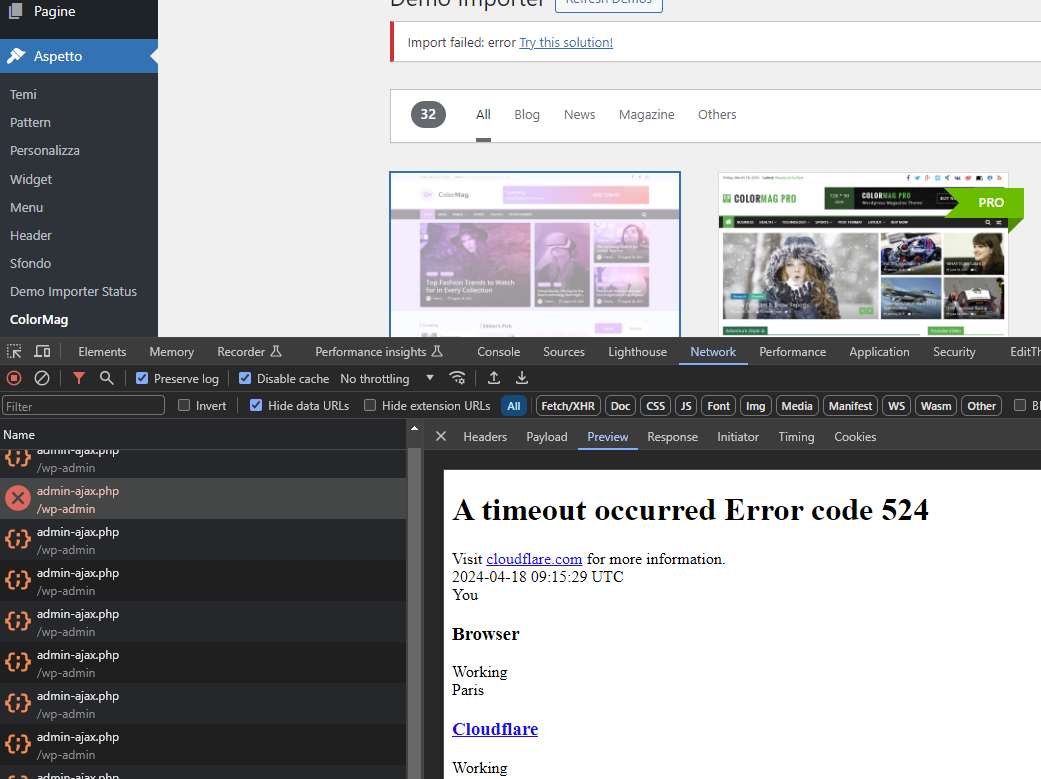
Task: Open network conditions wifi icon
Action: [457, 379]
